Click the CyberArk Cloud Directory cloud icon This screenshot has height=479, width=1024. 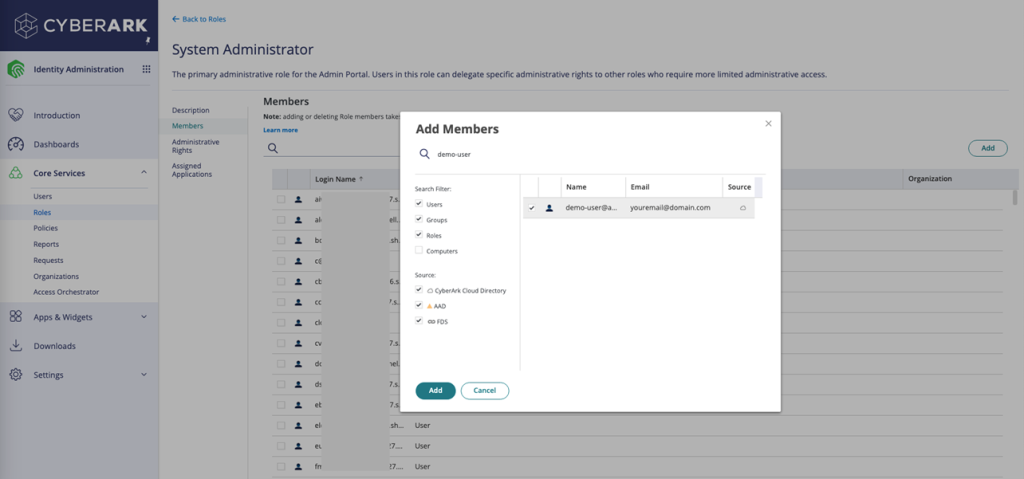[430, 290]
